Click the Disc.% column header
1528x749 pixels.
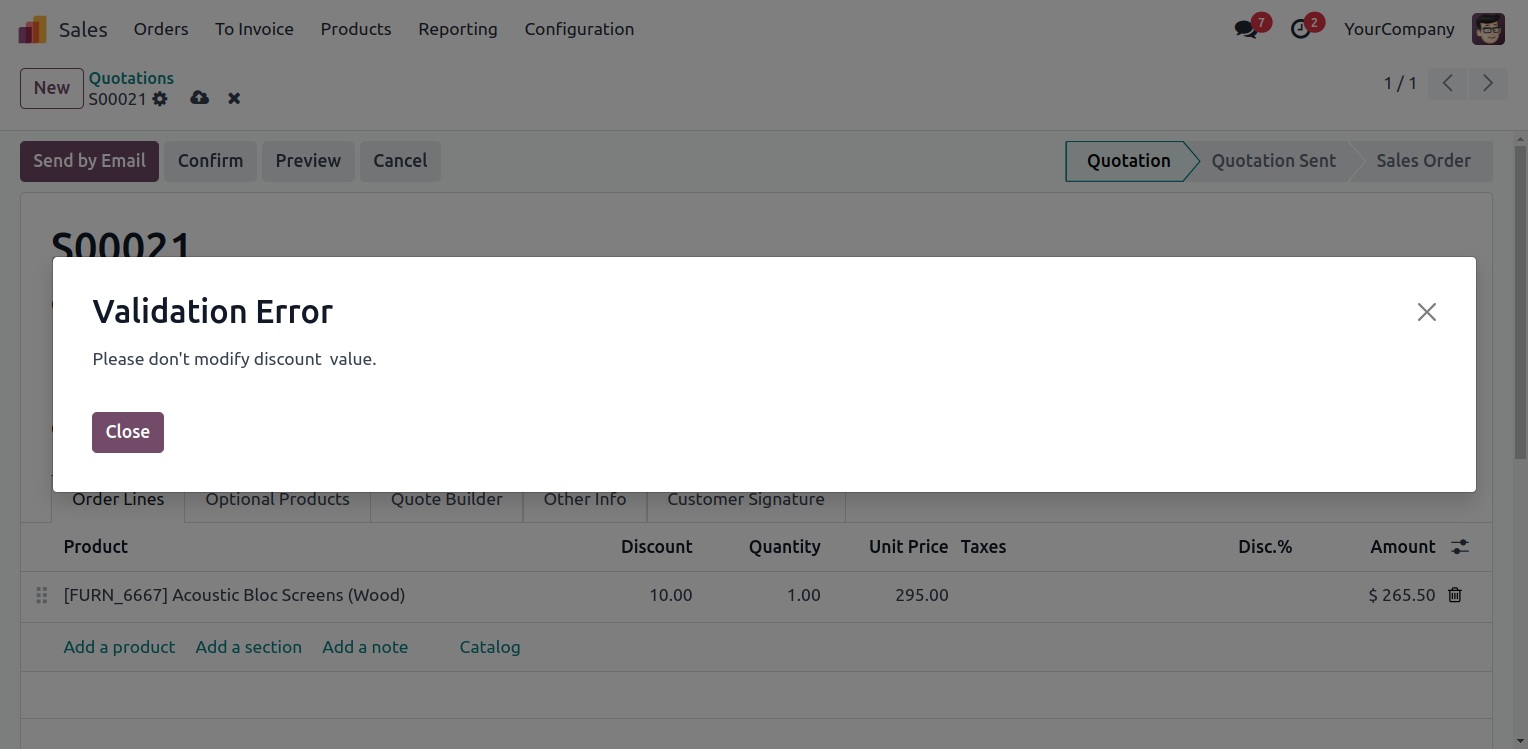[x=1265, y=547]
